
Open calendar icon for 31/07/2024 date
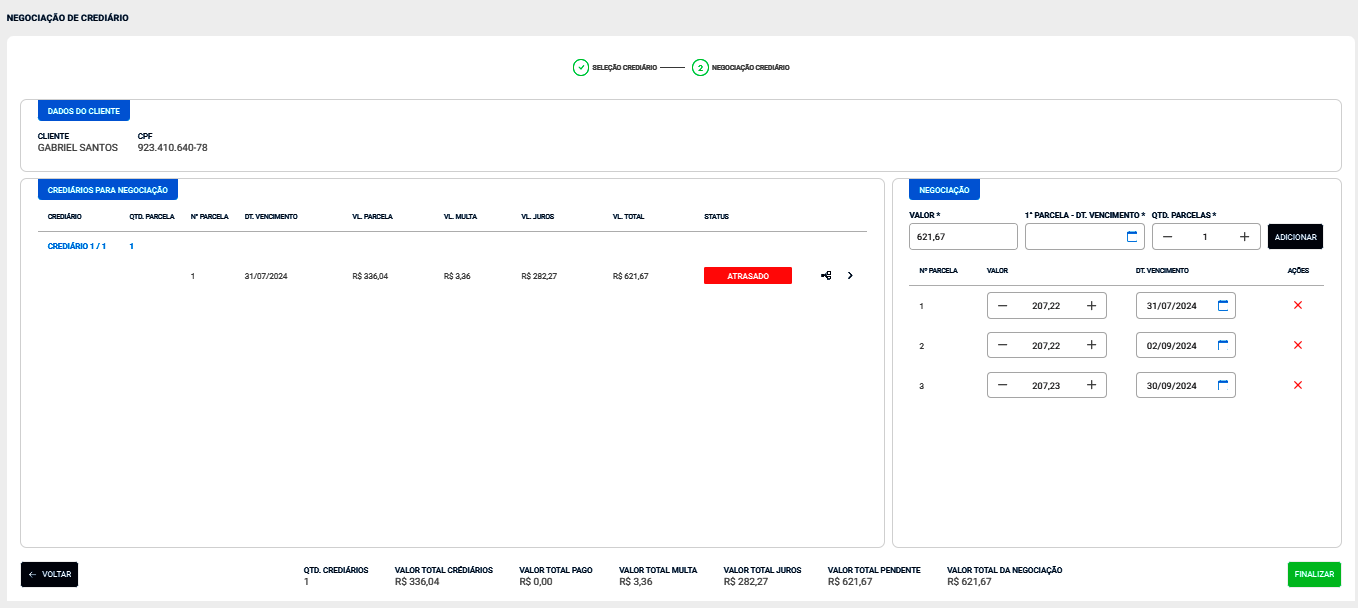coord(1222,306)
